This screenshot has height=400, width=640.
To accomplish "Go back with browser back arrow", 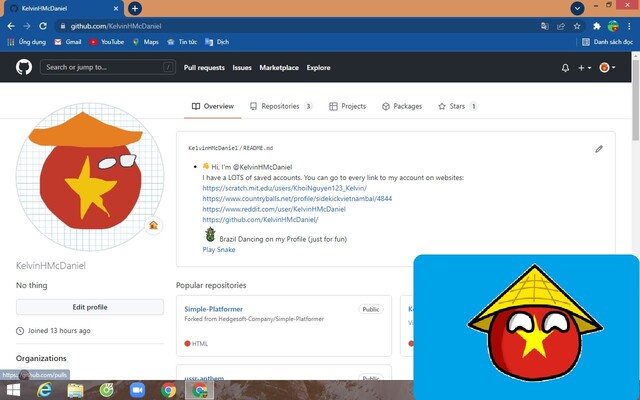I will pos(11,26).
